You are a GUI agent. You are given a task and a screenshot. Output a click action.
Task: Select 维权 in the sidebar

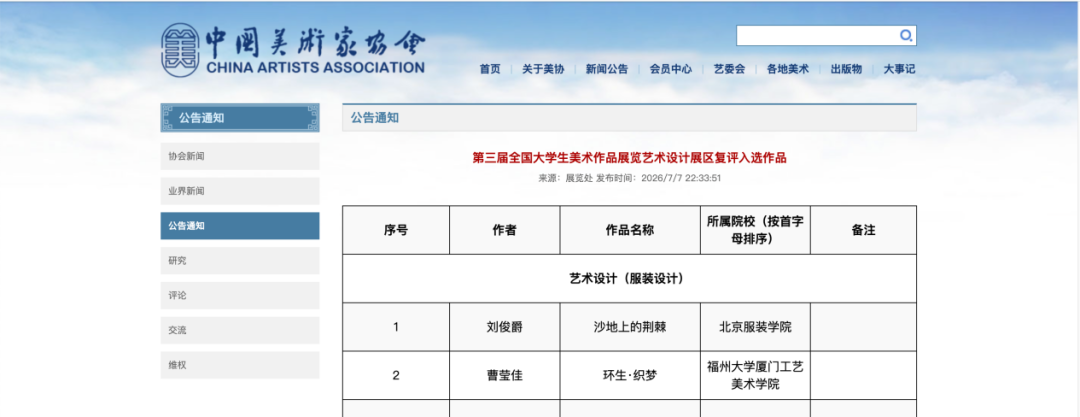pos(240,365)
